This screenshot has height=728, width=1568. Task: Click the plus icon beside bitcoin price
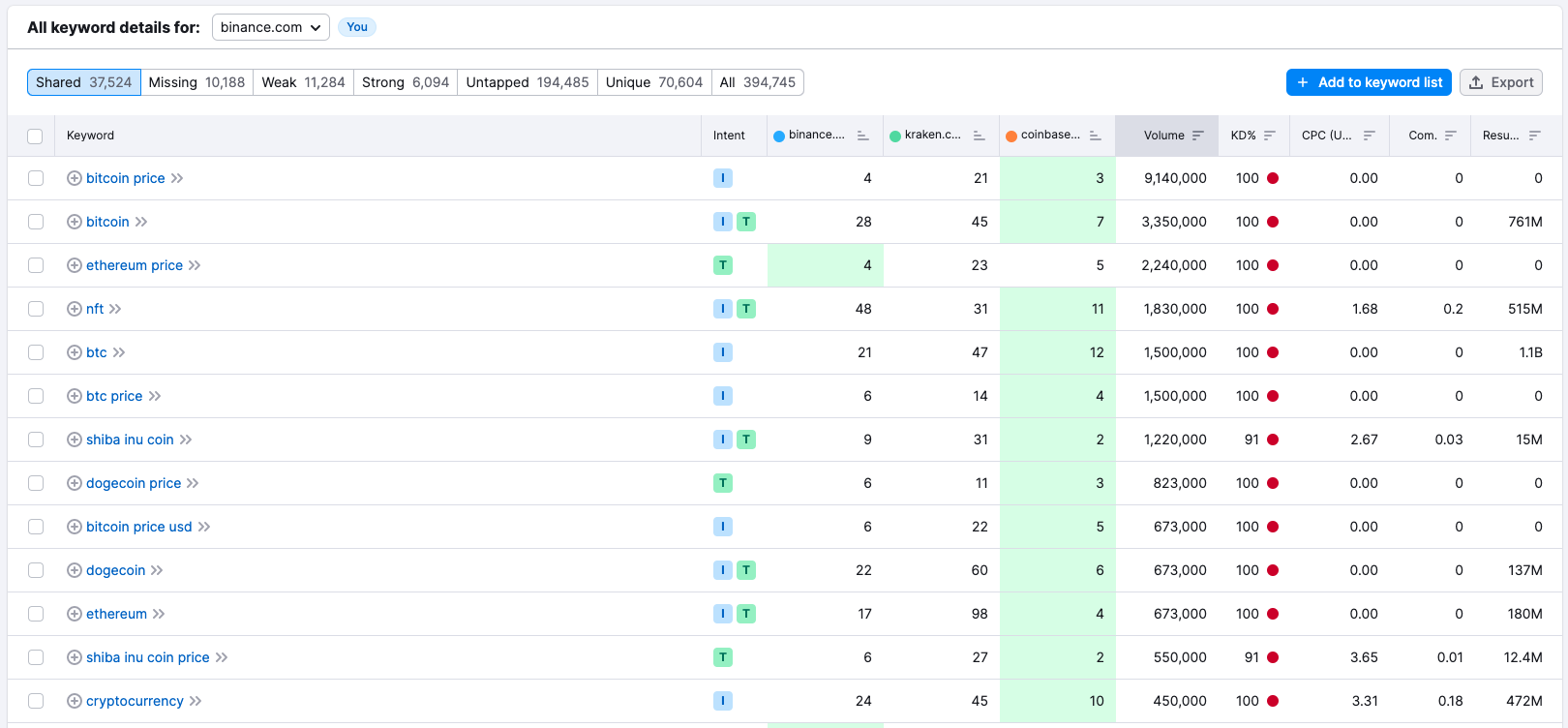pyautogui.click(x=75, y=178)
